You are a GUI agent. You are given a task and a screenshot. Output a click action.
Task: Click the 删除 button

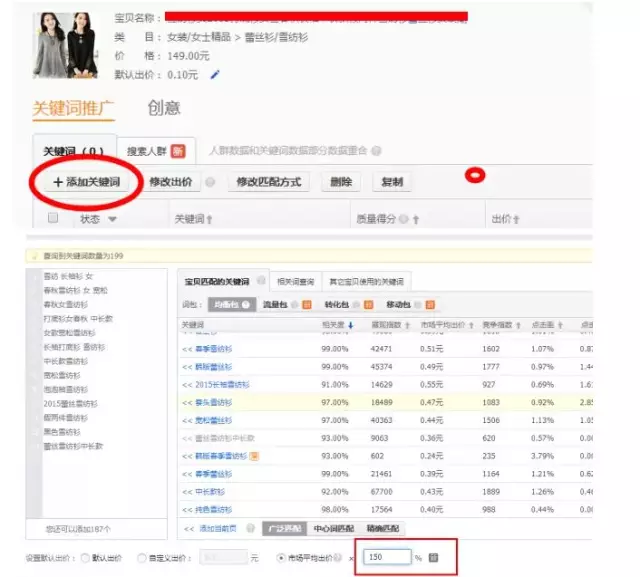point(341,182)
